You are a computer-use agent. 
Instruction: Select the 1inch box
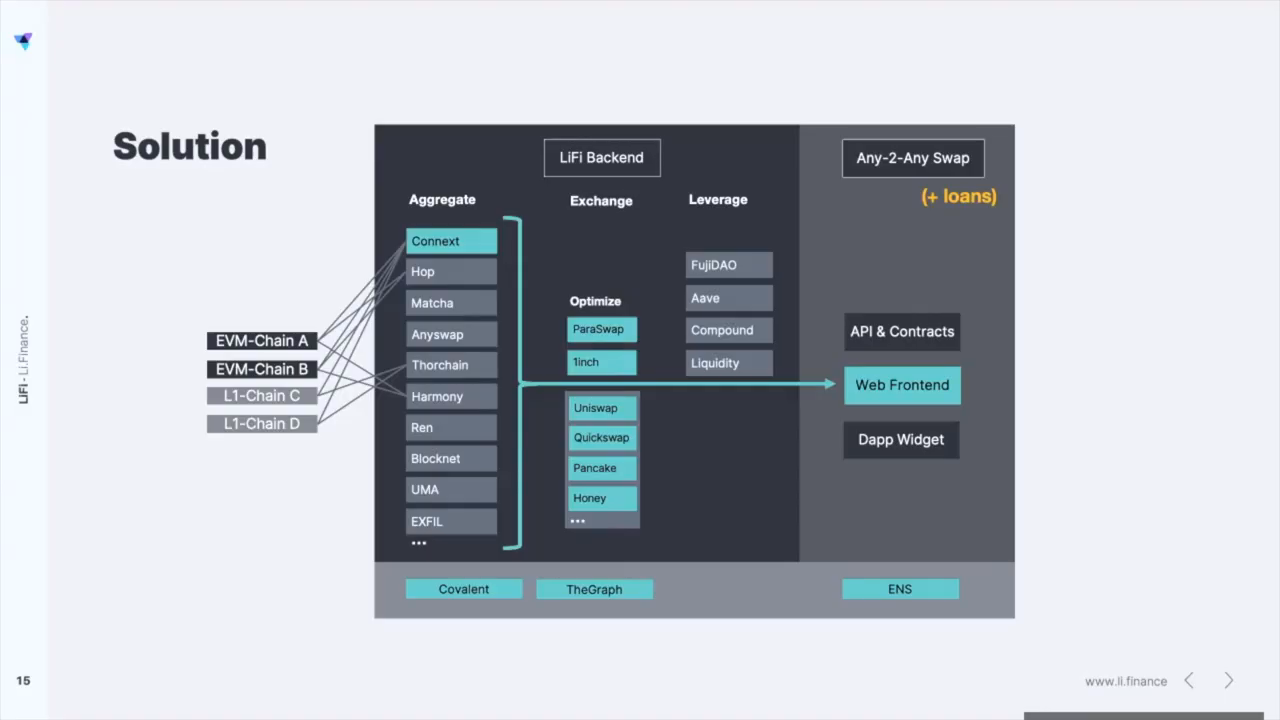click(602, 362)
